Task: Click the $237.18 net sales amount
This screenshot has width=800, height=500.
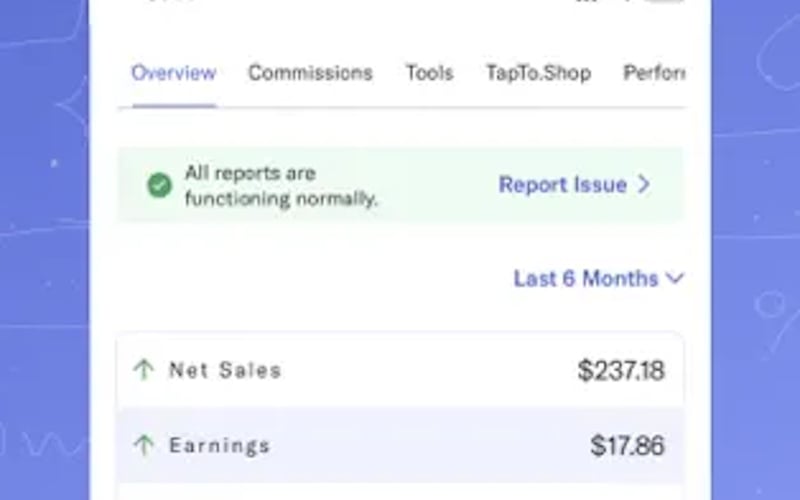Action: 620,371
